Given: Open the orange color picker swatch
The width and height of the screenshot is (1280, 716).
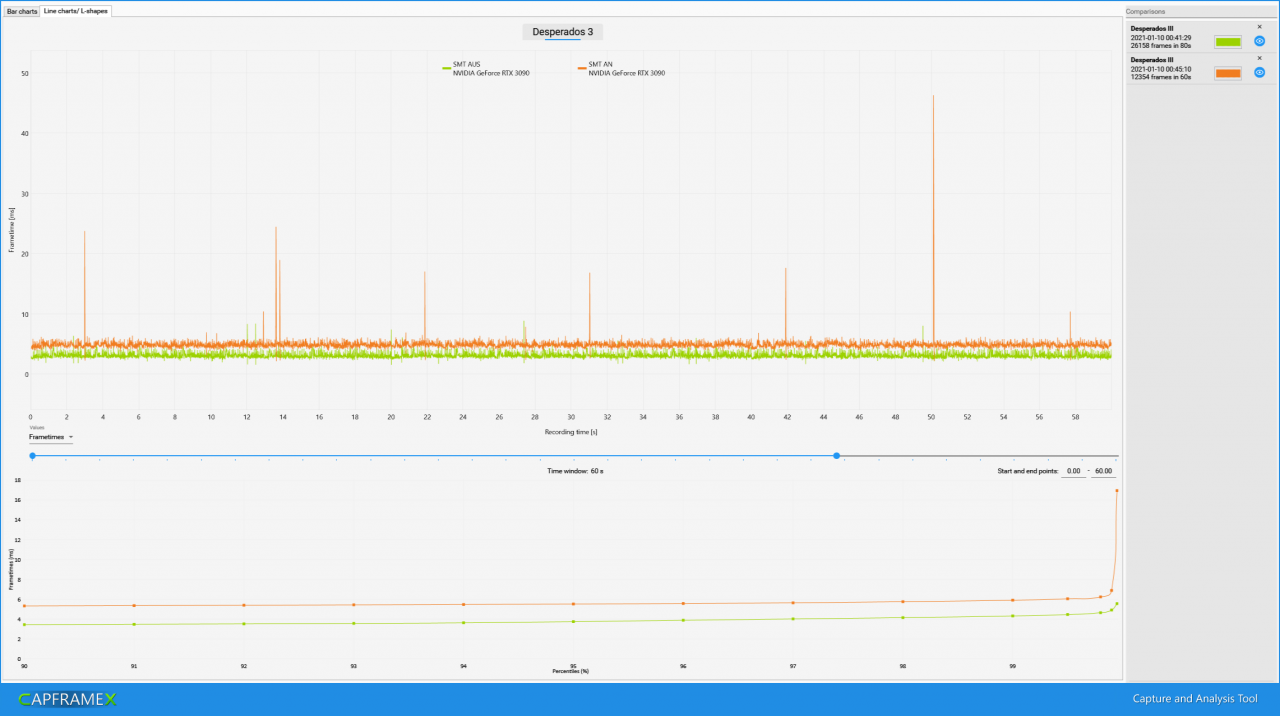Looking at the screenshot, I should pyautogui.click(x=1228, y=73).
